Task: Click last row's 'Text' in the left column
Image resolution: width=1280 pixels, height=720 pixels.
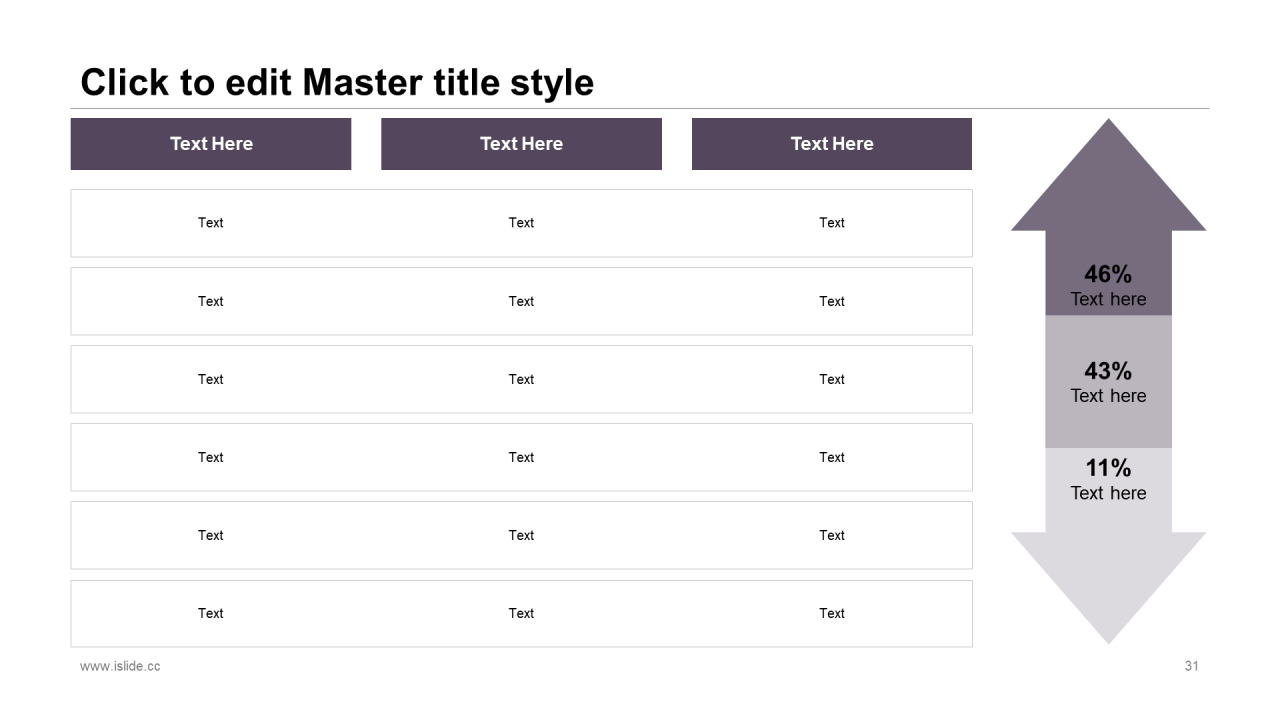Action: [211, 613]
